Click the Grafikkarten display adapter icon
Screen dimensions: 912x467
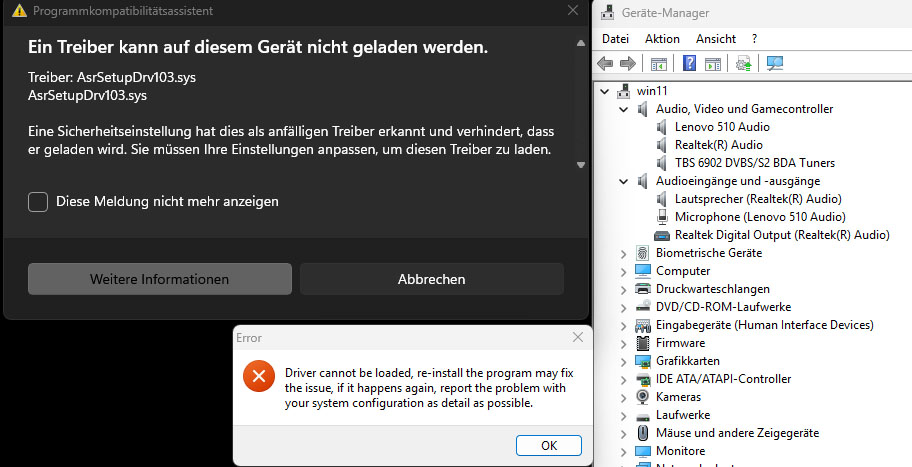pos(643,361)
